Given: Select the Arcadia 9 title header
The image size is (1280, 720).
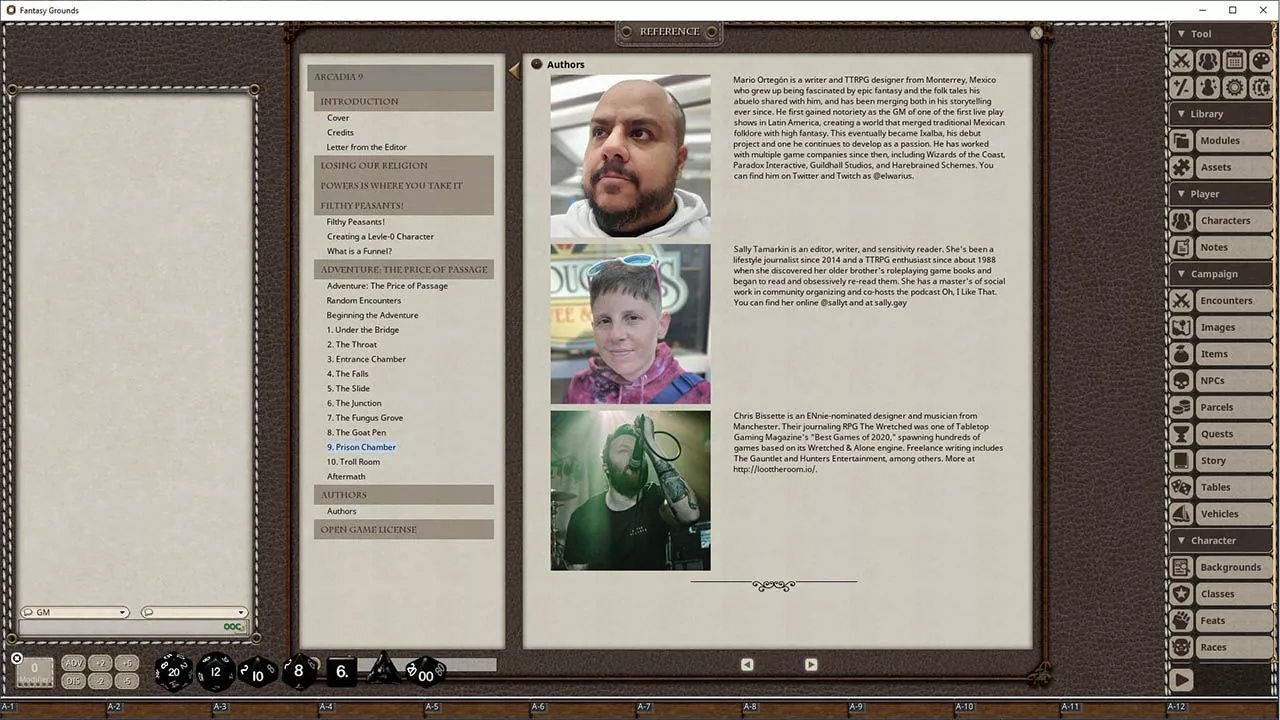Looking at the screenshot, I should 401,77.
